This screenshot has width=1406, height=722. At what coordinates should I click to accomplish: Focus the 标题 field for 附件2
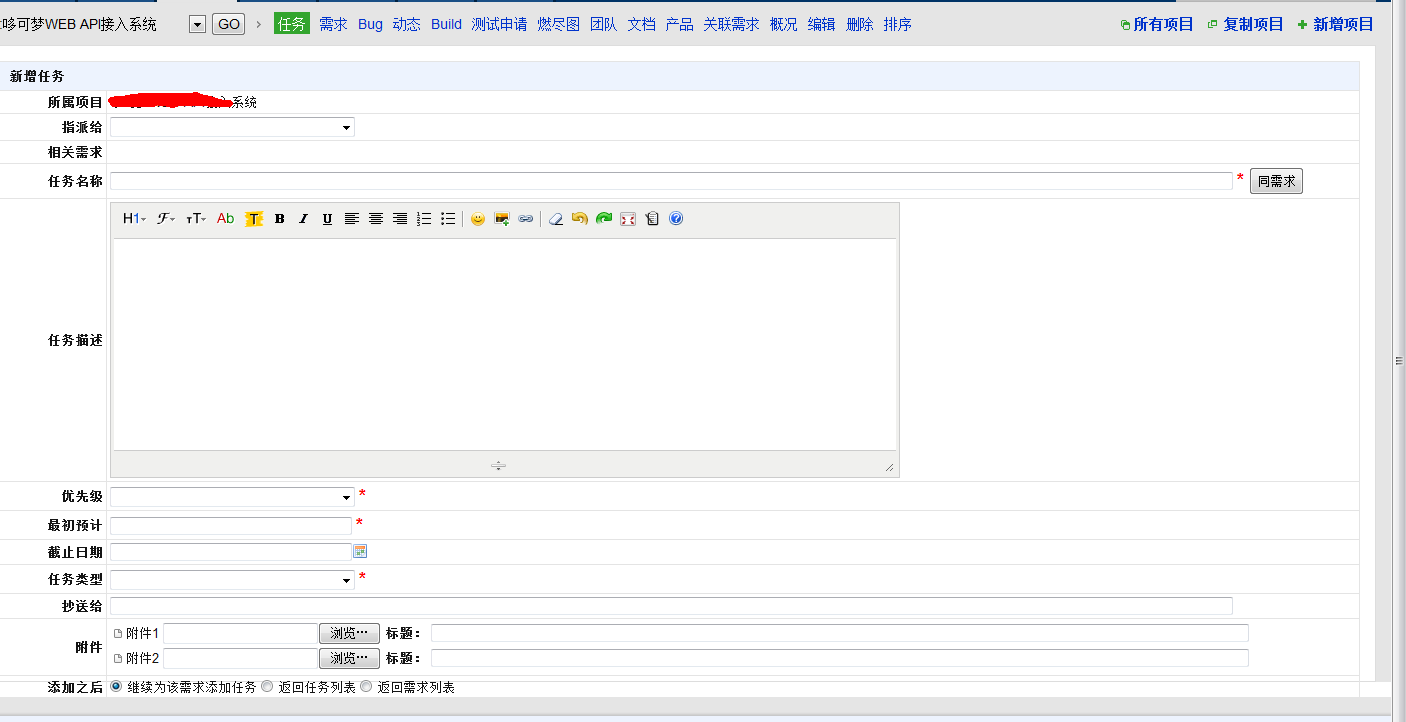840,658
